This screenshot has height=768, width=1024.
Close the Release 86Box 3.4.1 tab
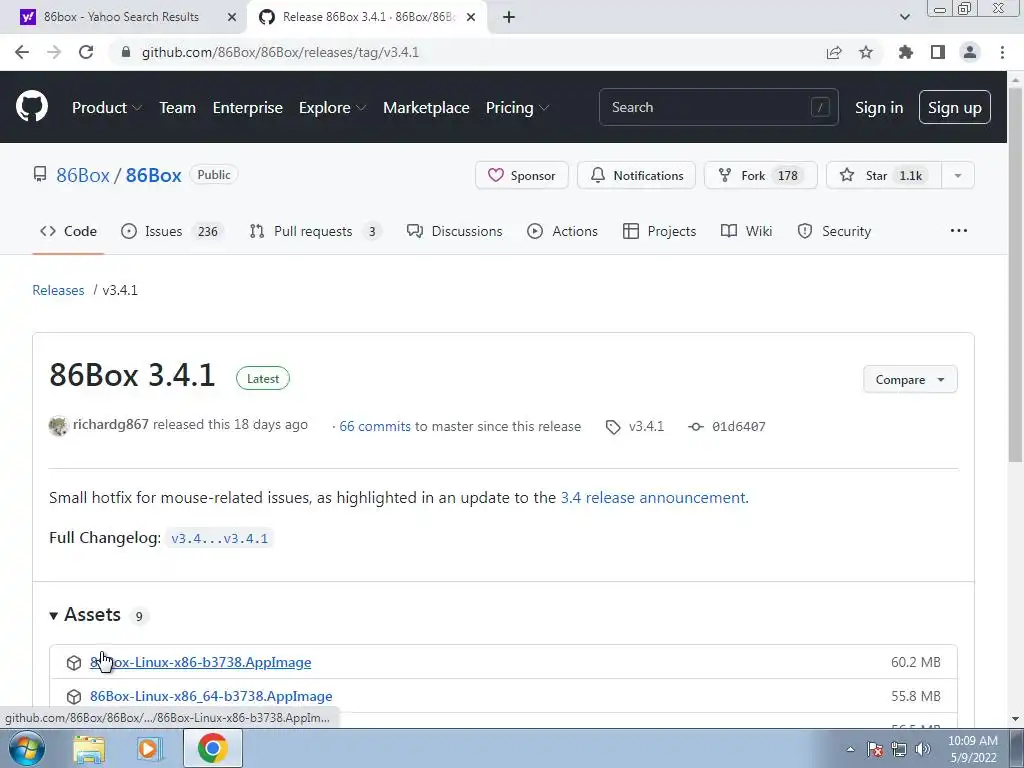click(x=471, y=17)
